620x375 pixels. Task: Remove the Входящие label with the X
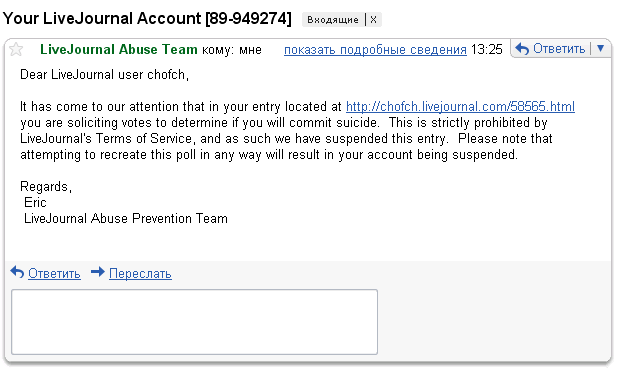[x=373, y=19]
